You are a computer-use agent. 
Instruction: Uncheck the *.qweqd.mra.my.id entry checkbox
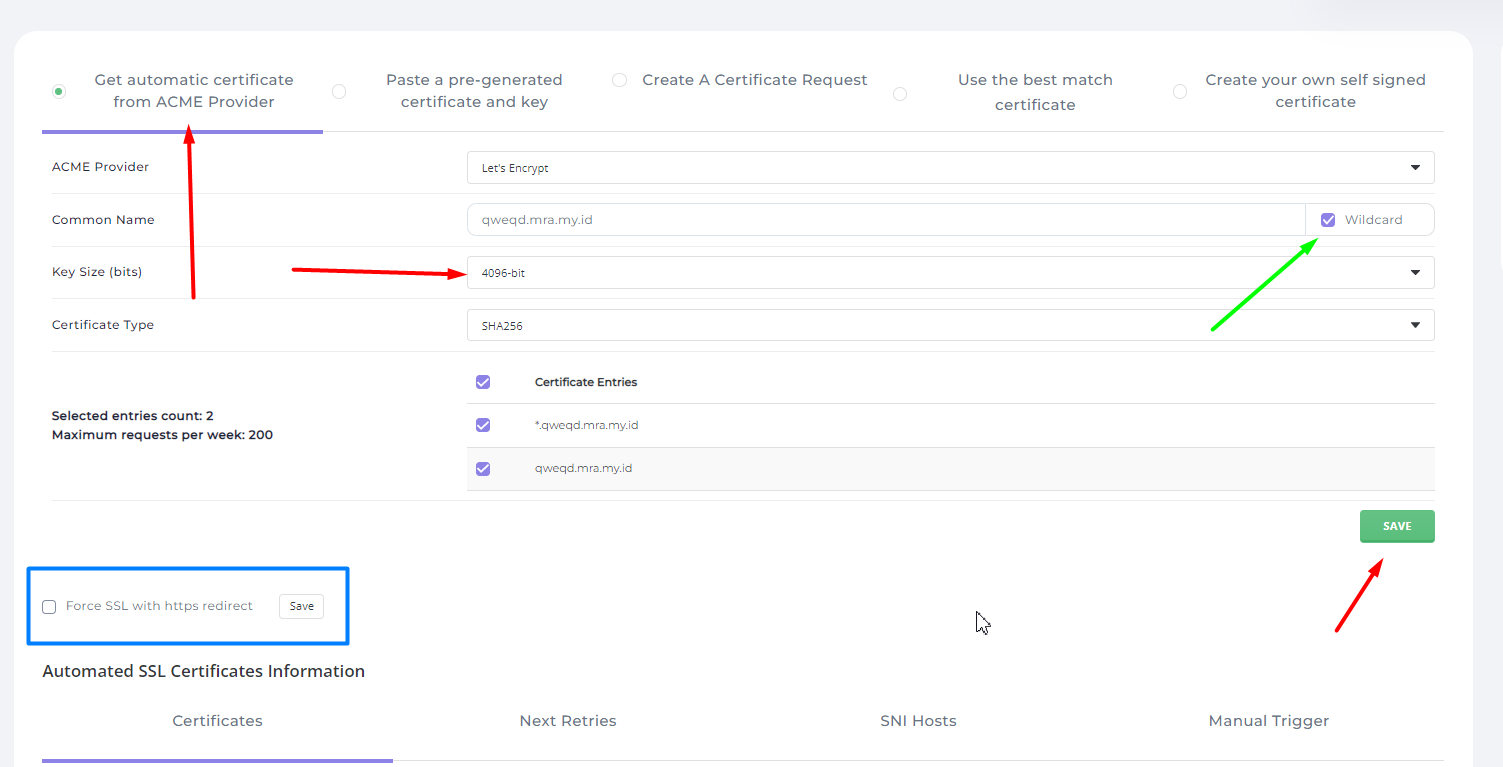point(483,425)
